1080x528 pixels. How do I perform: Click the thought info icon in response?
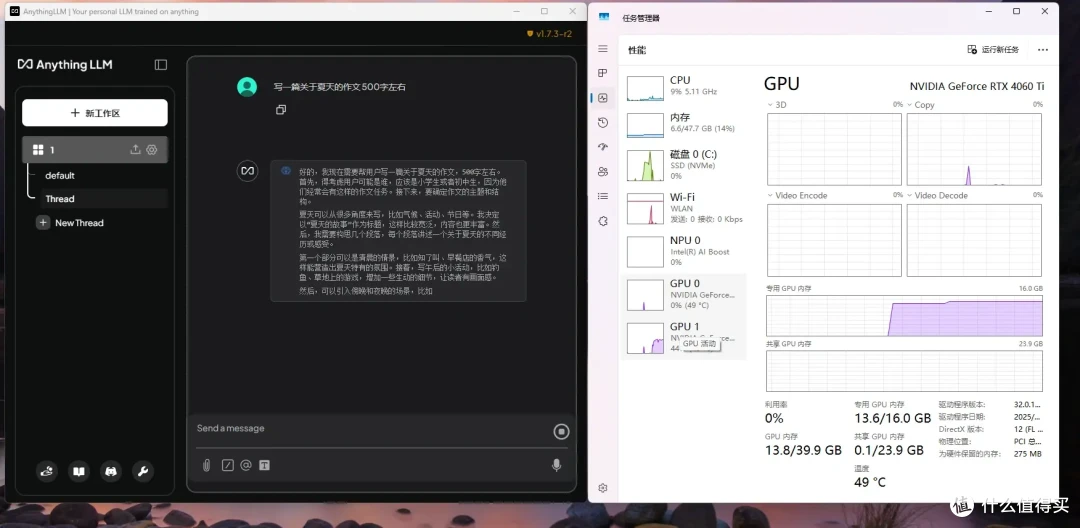(x=286, y=171)
